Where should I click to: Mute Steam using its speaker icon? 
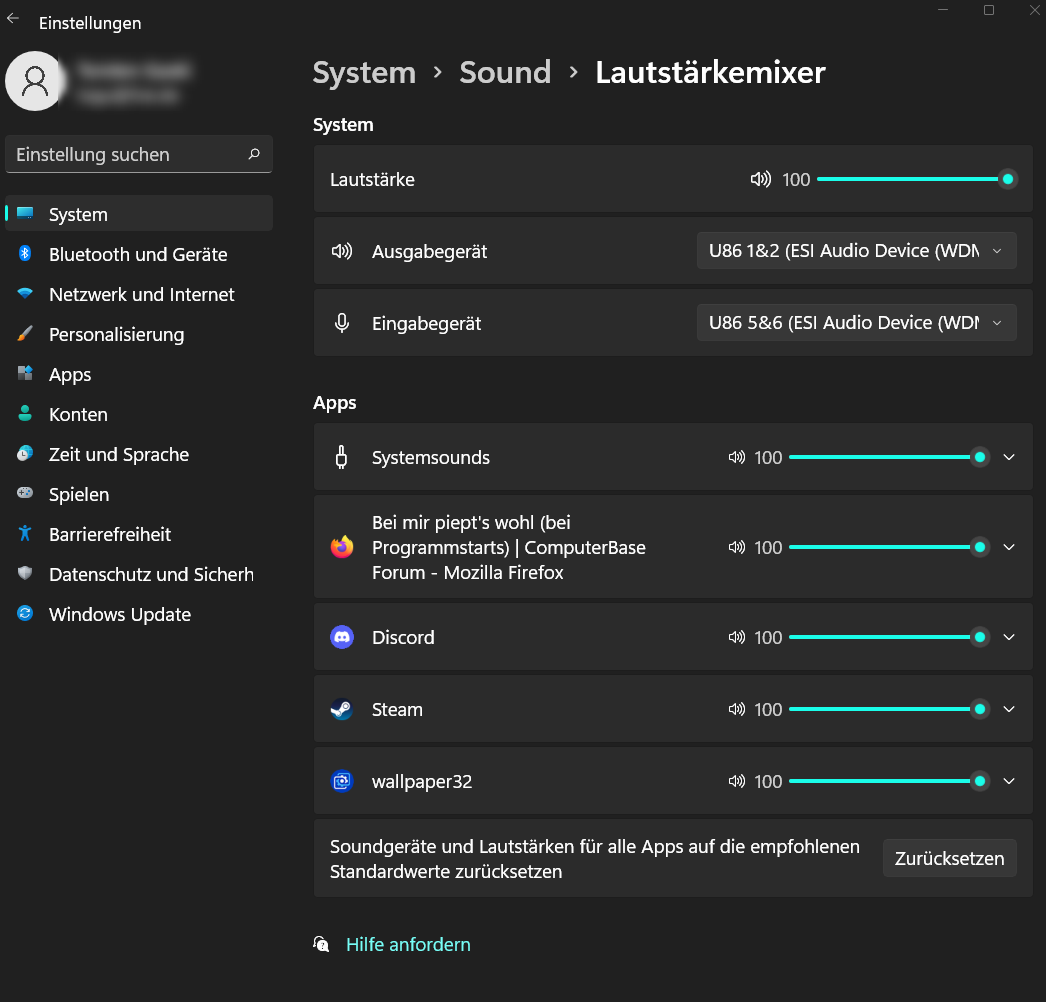(737, 710)
